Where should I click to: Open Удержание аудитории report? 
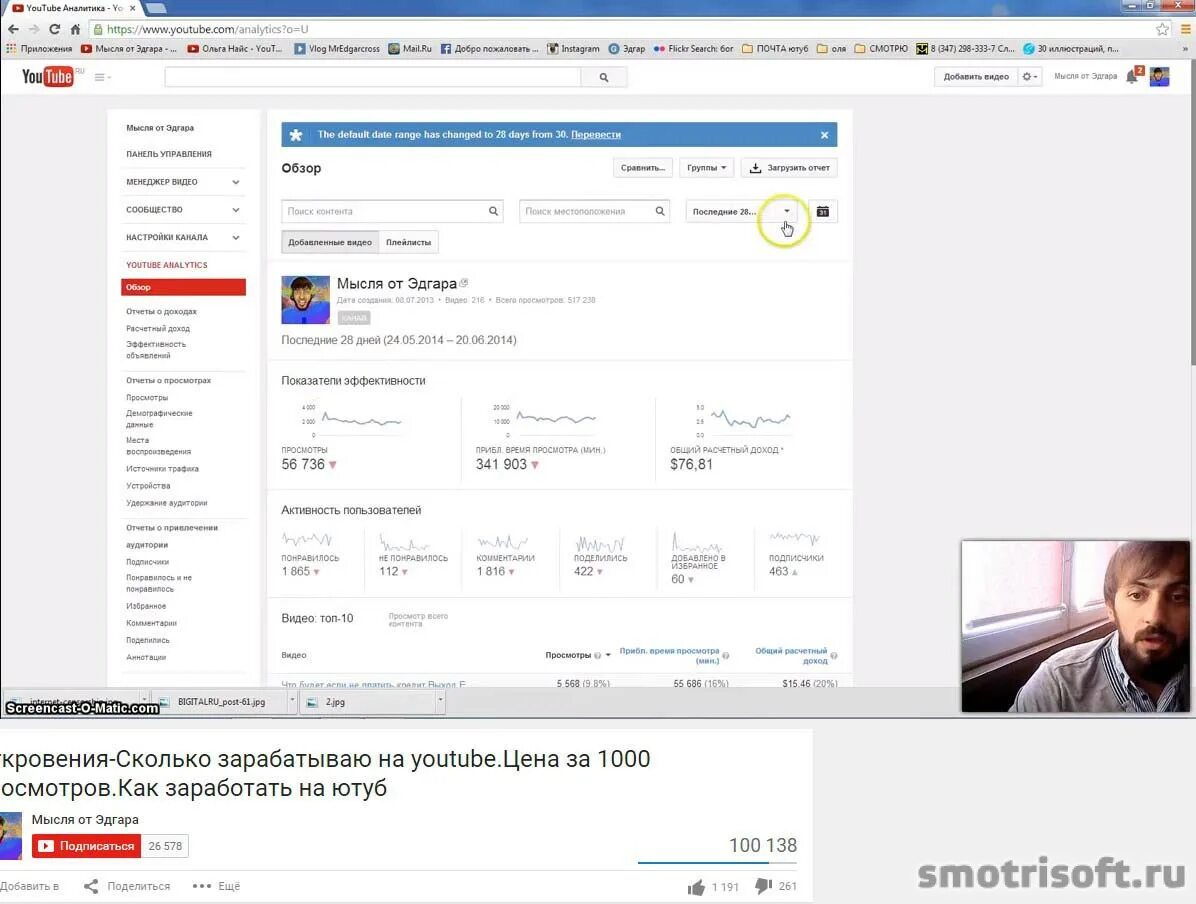tap(166, 503)
